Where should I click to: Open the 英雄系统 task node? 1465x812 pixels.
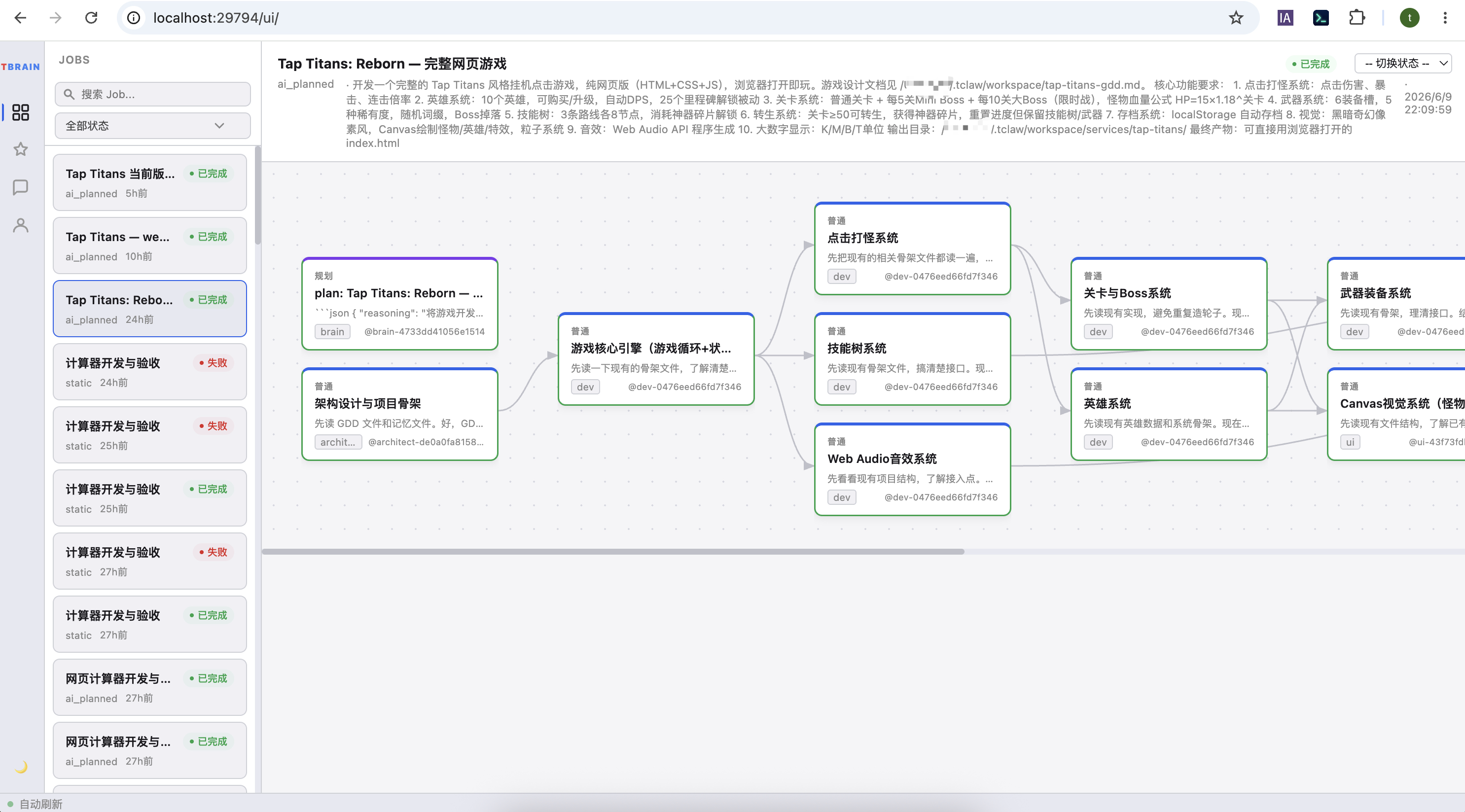tap(1169, 414)
